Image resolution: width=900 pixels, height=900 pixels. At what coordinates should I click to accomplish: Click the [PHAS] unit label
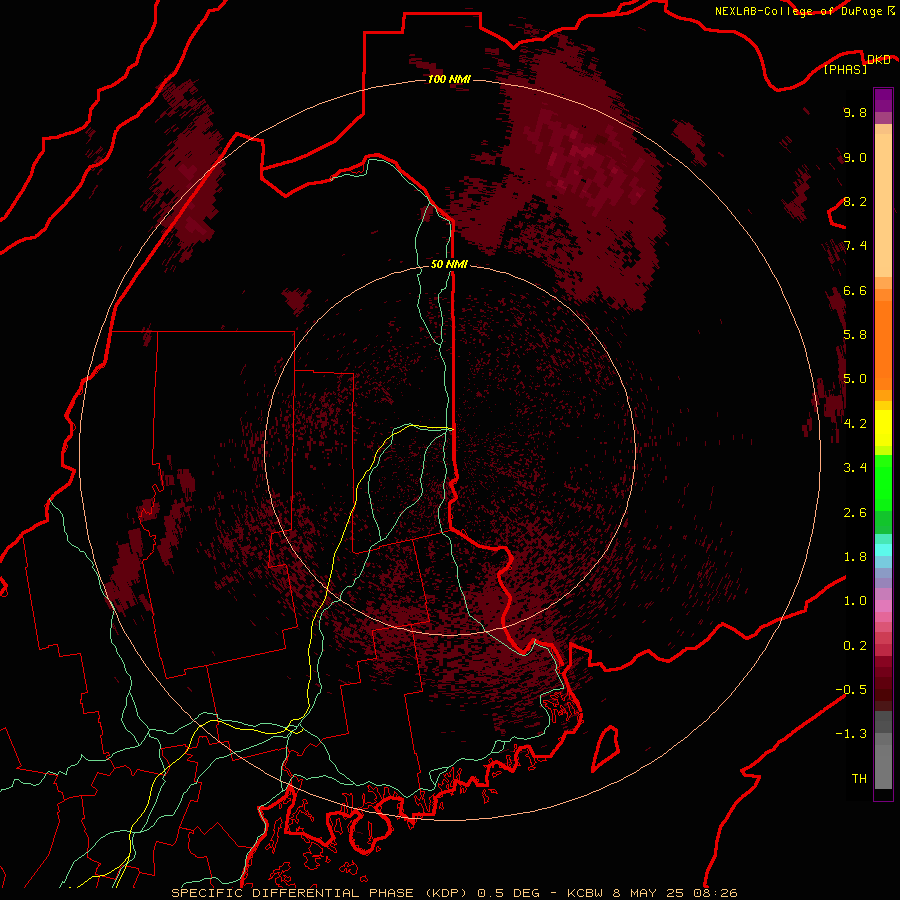point(845,69)
